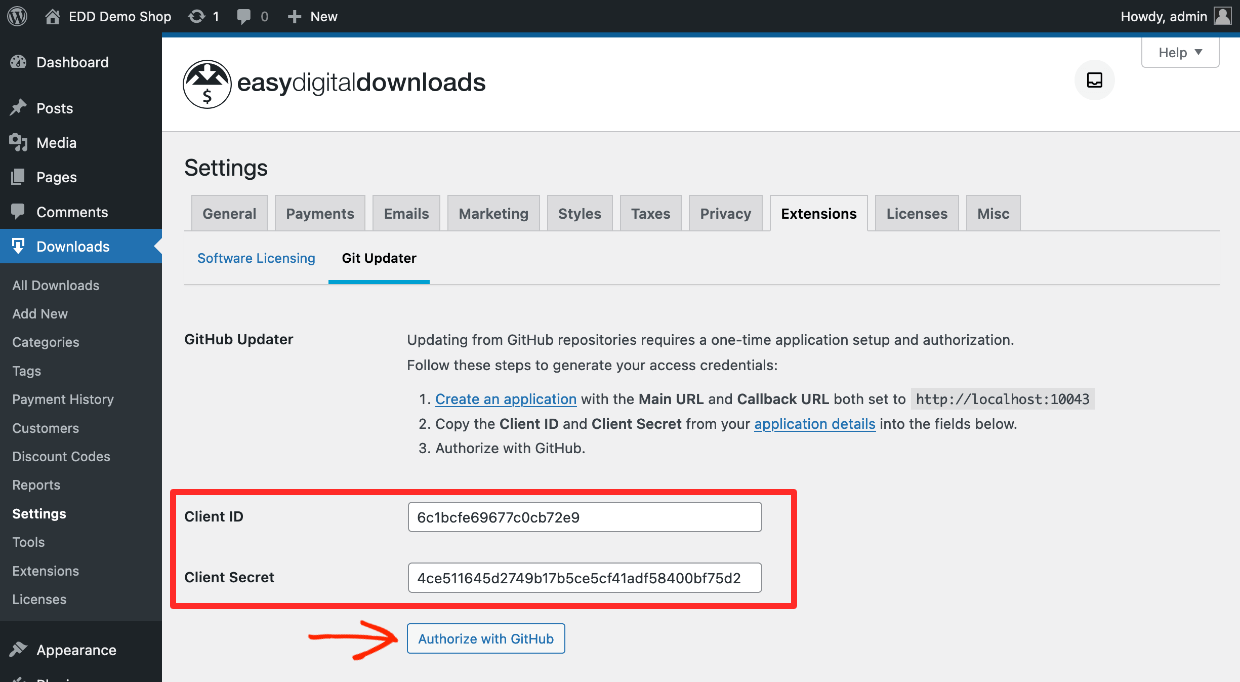The height and width of the screenshot is (682, 1240).
Task: Click the Media icon in sidebar
Action: [18, 143]
